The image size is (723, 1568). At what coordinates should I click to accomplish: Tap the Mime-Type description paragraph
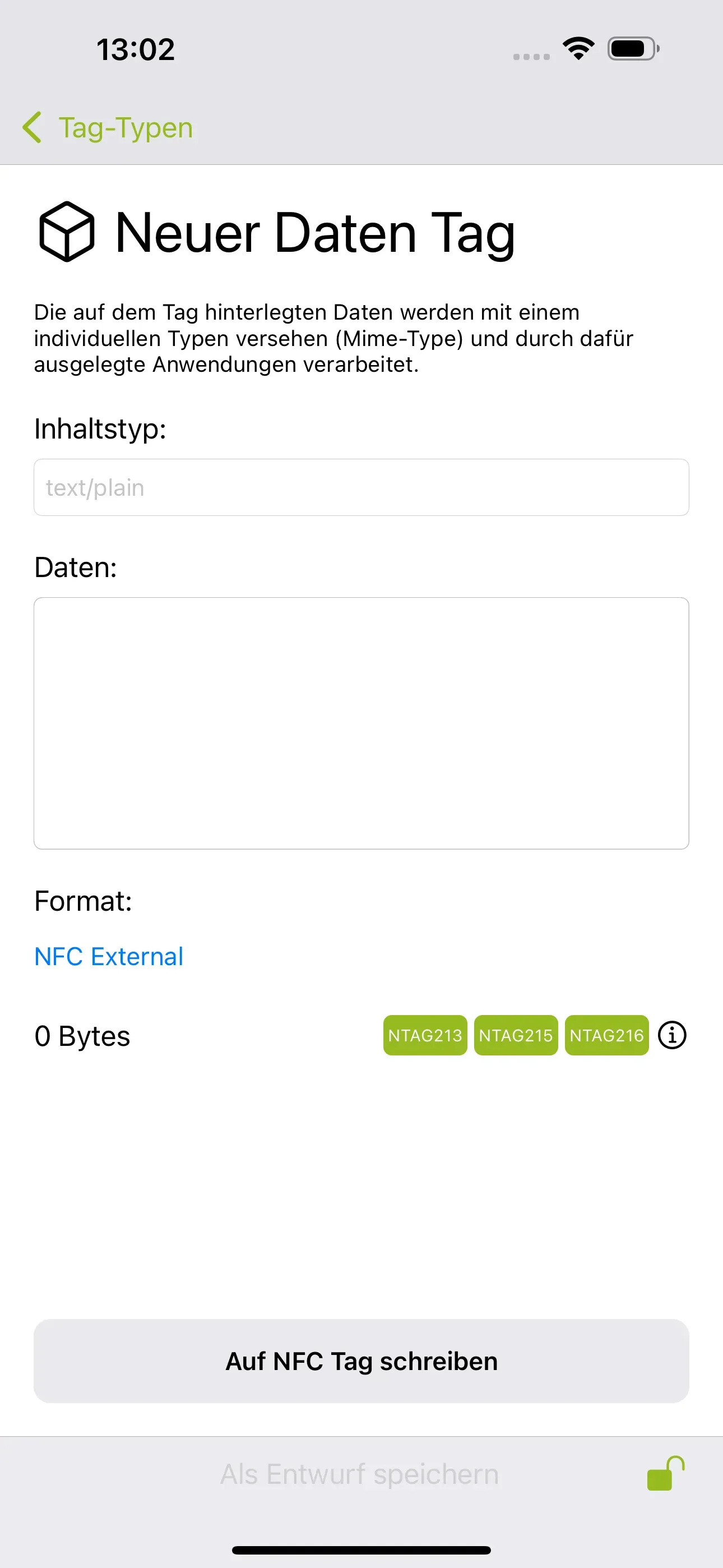coord(333,338)
